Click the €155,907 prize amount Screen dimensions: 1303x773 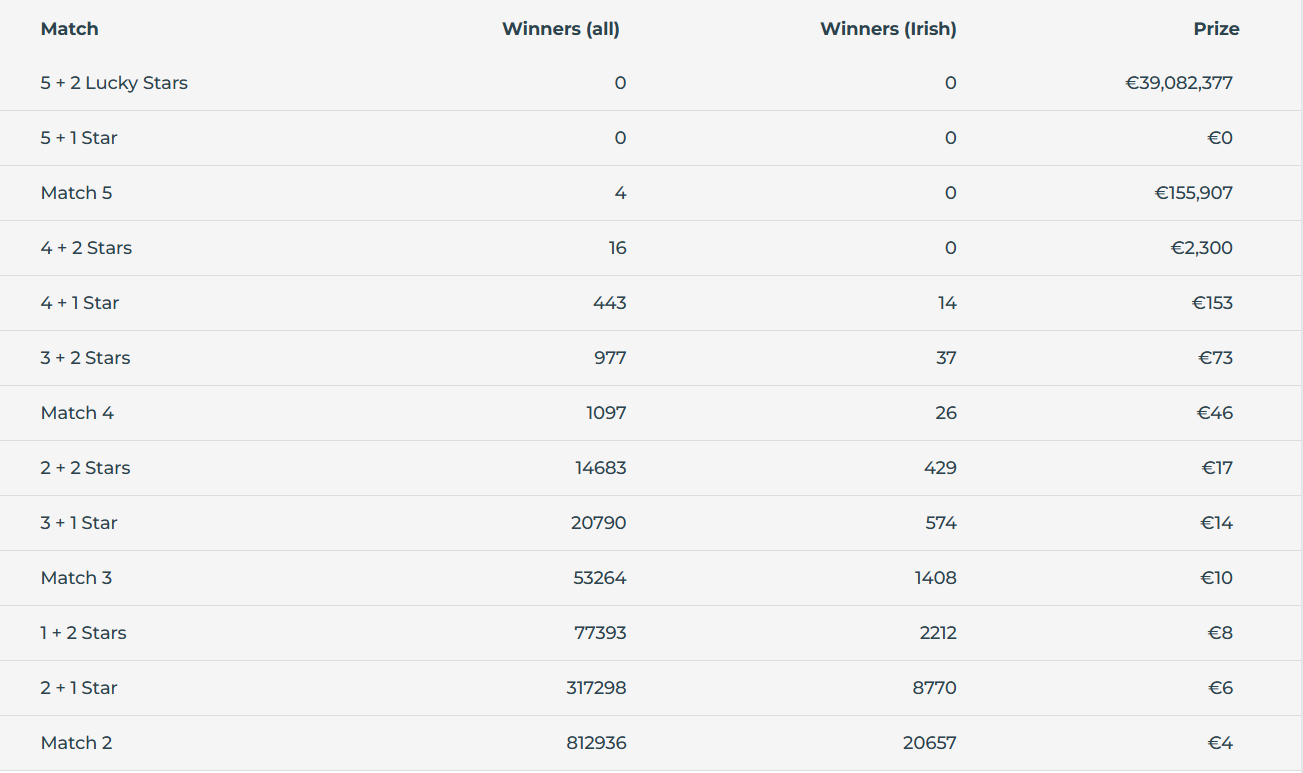point(1193,193)
